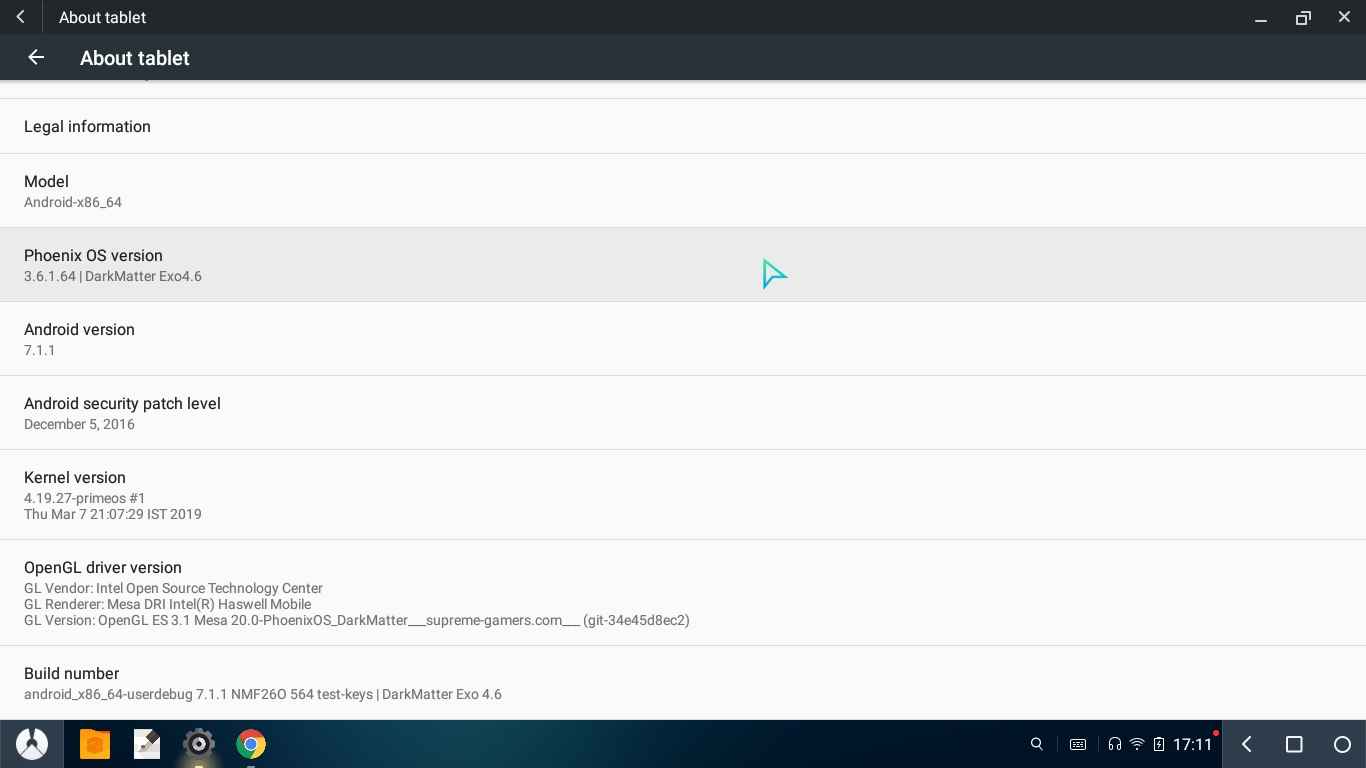This screenshot has width=1366, height=768.
Task: Click the title bar back chevron
Action: (x=20, y=17)
